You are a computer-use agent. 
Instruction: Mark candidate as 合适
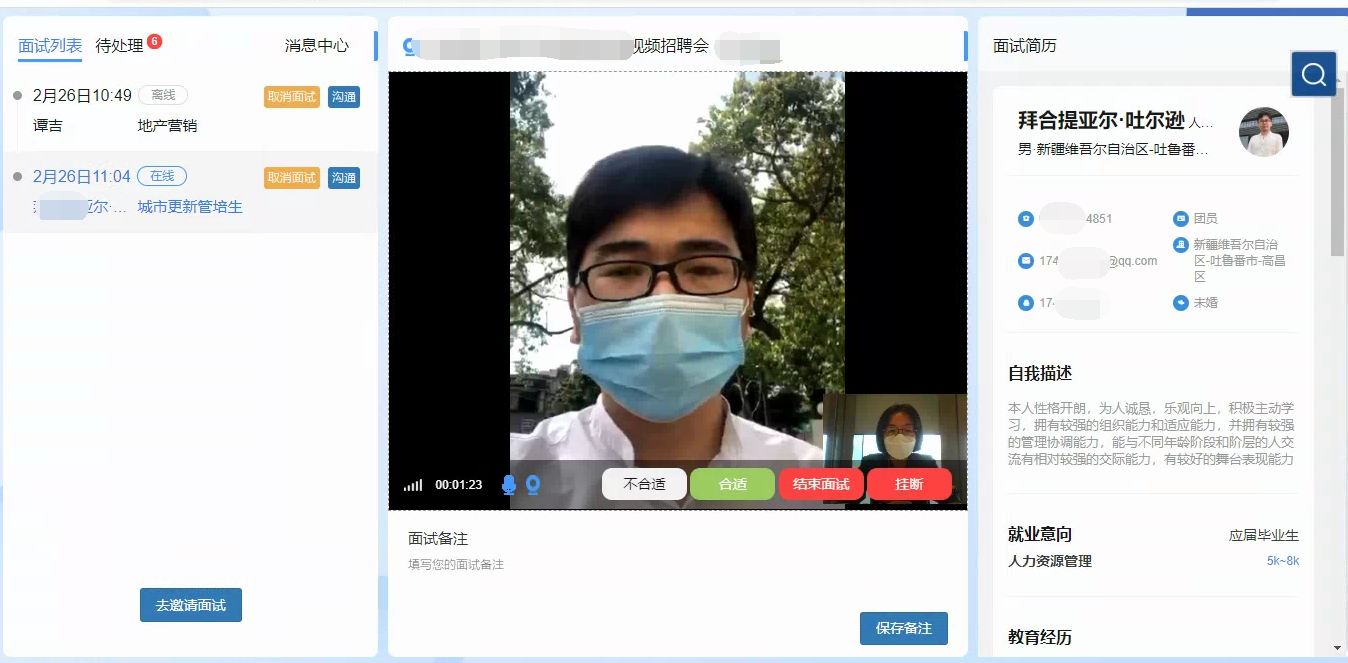(x=732, y=484)
